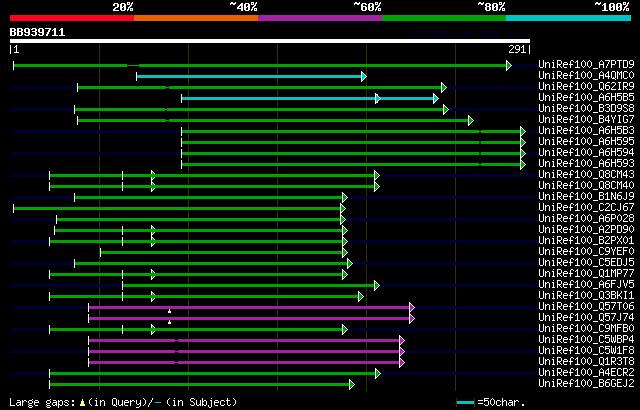Click the end arrowhead of A7PTD9 alignment
This screenshot has height=410, width=640.
point(509,65)
